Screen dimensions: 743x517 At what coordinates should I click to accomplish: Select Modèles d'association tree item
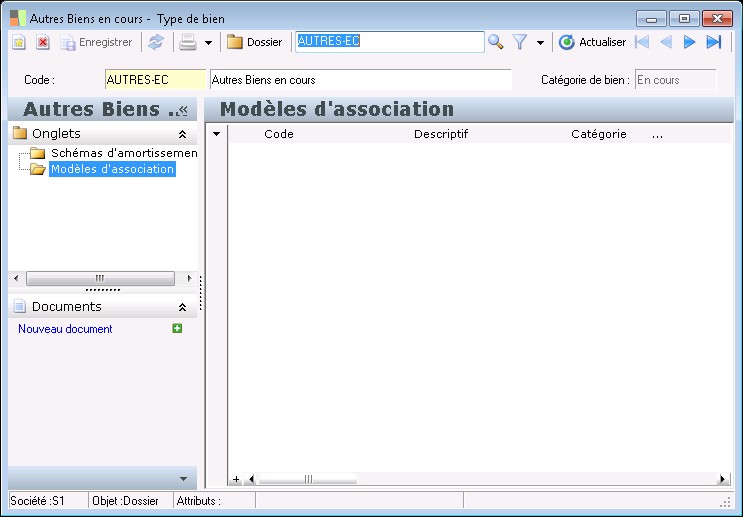tap(112, 169)
